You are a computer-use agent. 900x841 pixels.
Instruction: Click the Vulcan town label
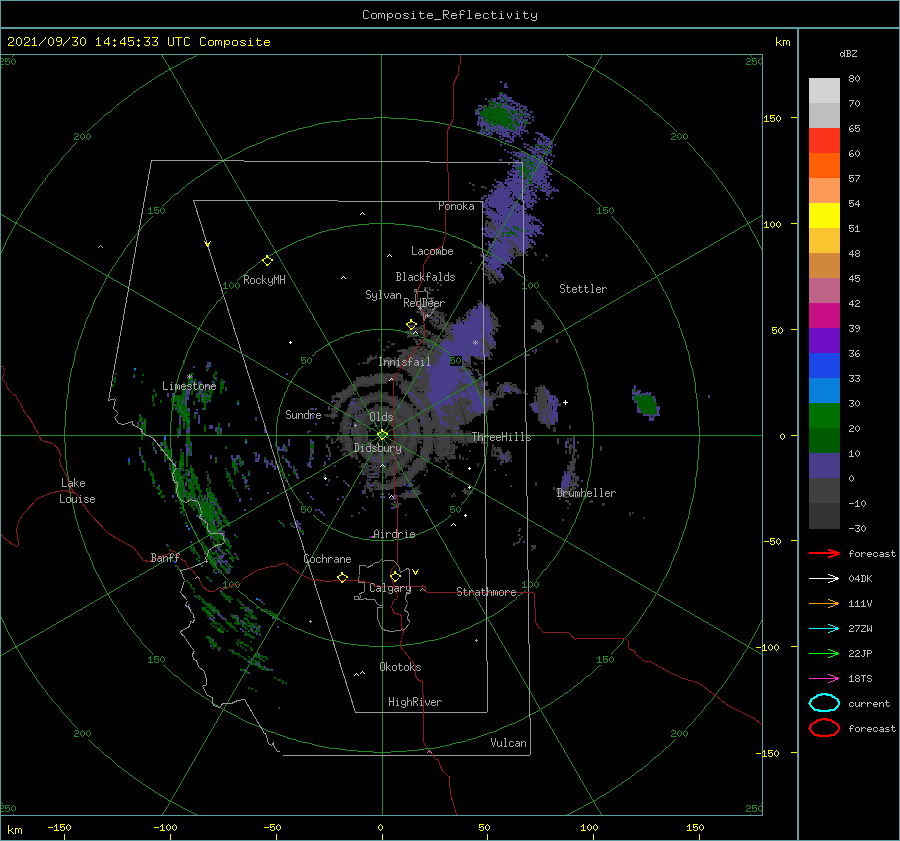coord(508,743)
